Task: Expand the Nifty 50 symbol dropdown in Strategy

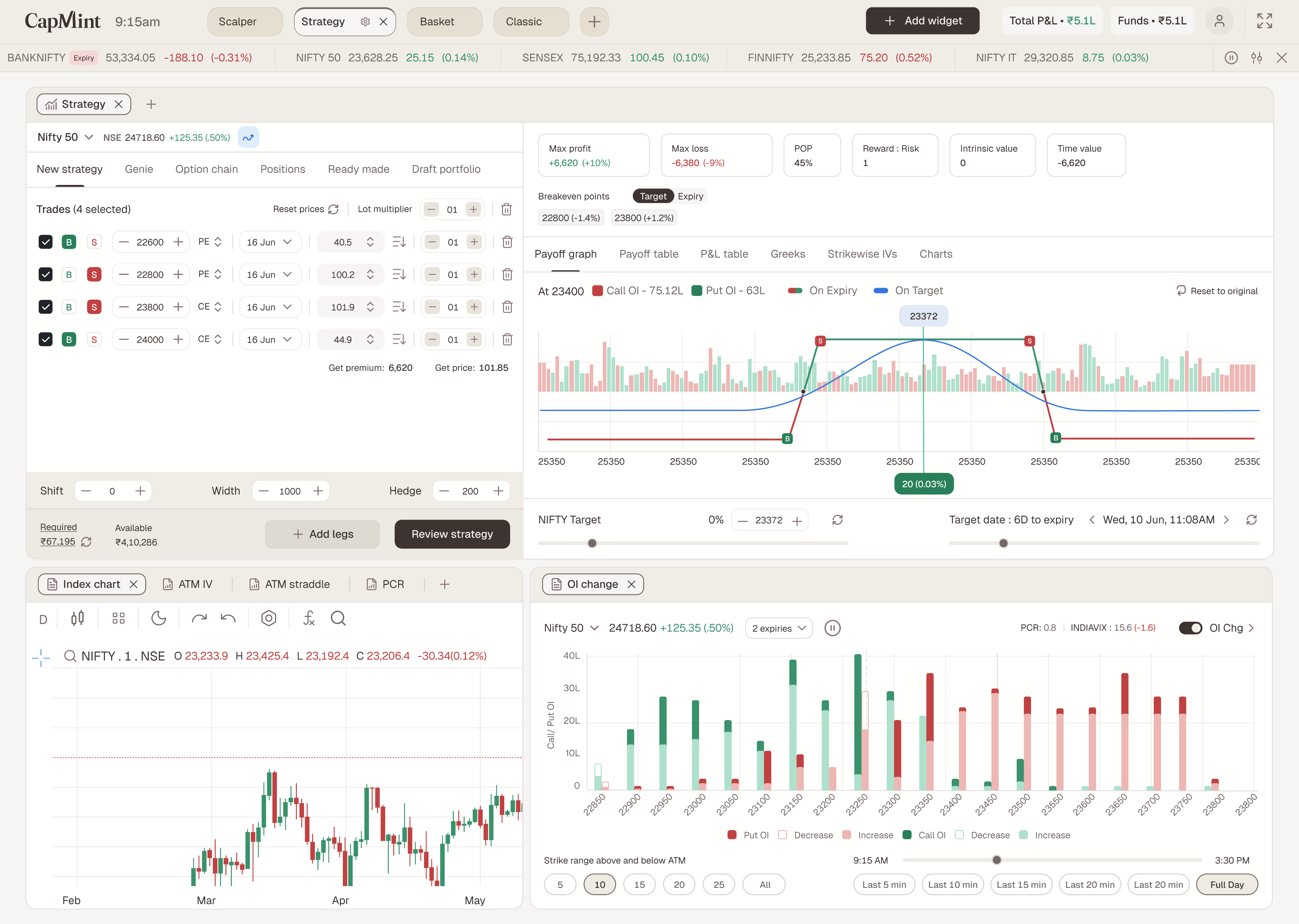Action: tap(89, 137)
